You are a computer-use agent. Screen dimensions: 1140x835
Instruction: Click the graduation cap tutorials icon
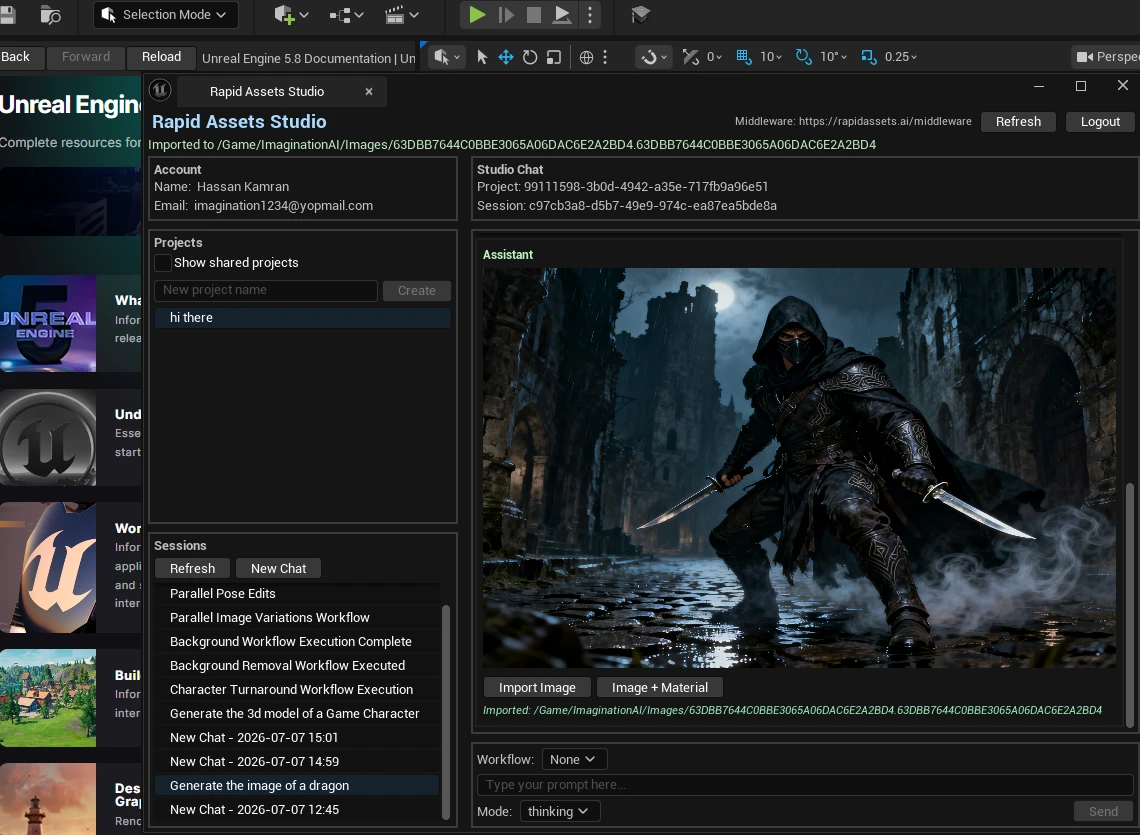(x=640, y=15)
